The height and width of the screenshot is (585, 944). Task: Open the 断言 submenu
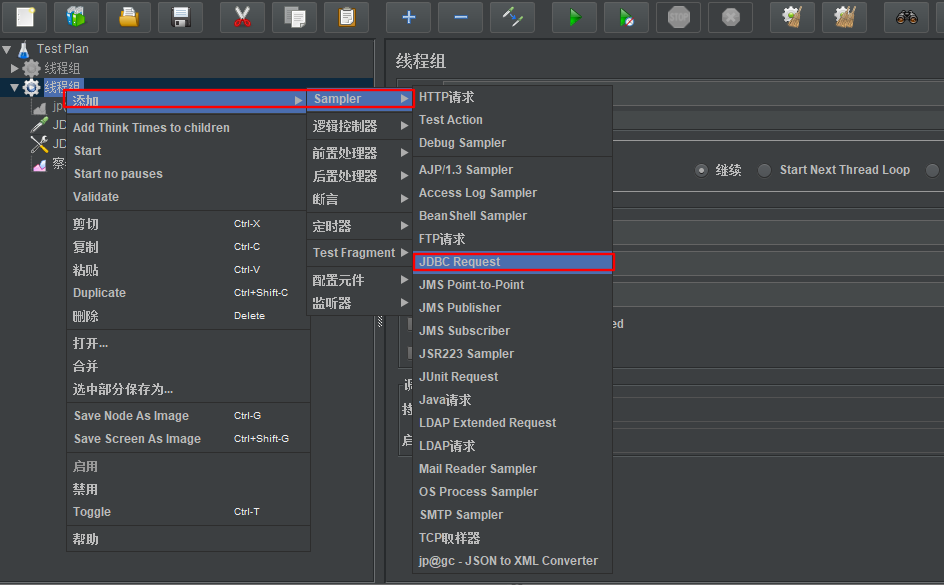click(x=360, y=199)
